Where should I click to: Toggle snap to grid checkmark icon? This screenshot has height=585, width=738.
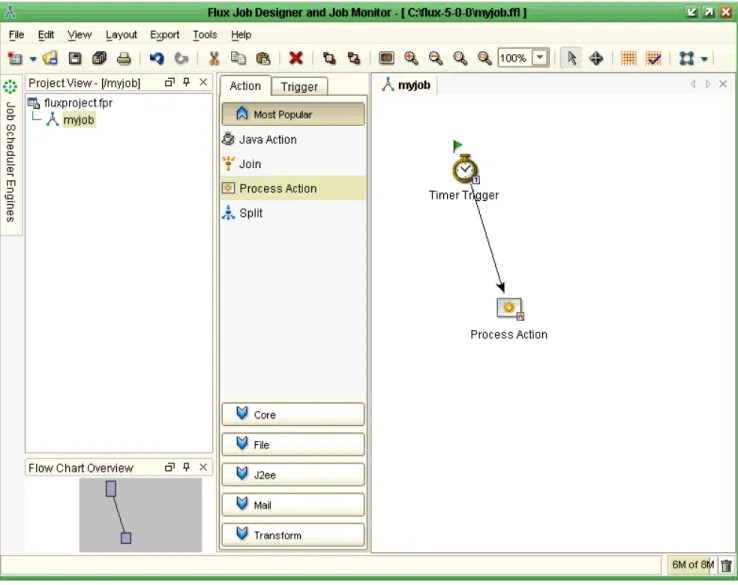click(654, 58)
